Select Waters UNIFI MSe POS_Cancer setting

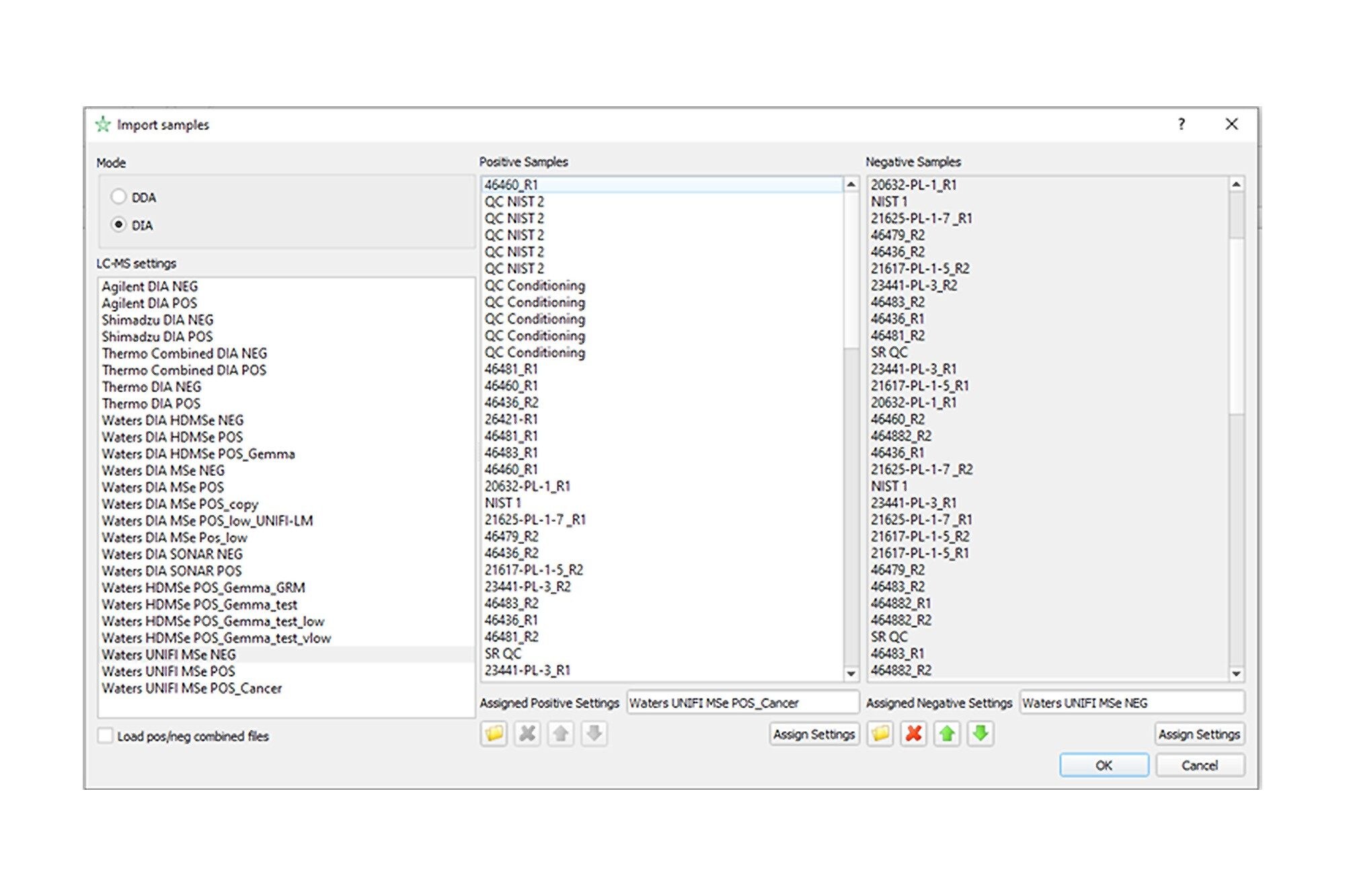click(192, 688)
